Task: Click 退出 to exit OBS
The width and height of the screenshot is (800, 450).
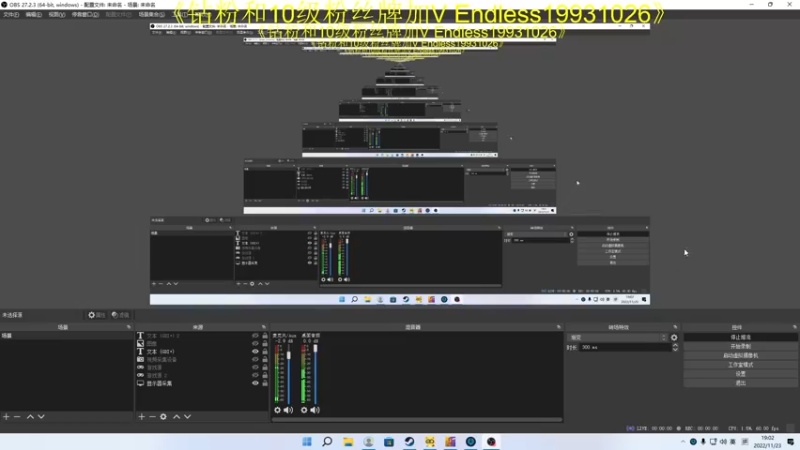Action: click(x=740, y=383)
